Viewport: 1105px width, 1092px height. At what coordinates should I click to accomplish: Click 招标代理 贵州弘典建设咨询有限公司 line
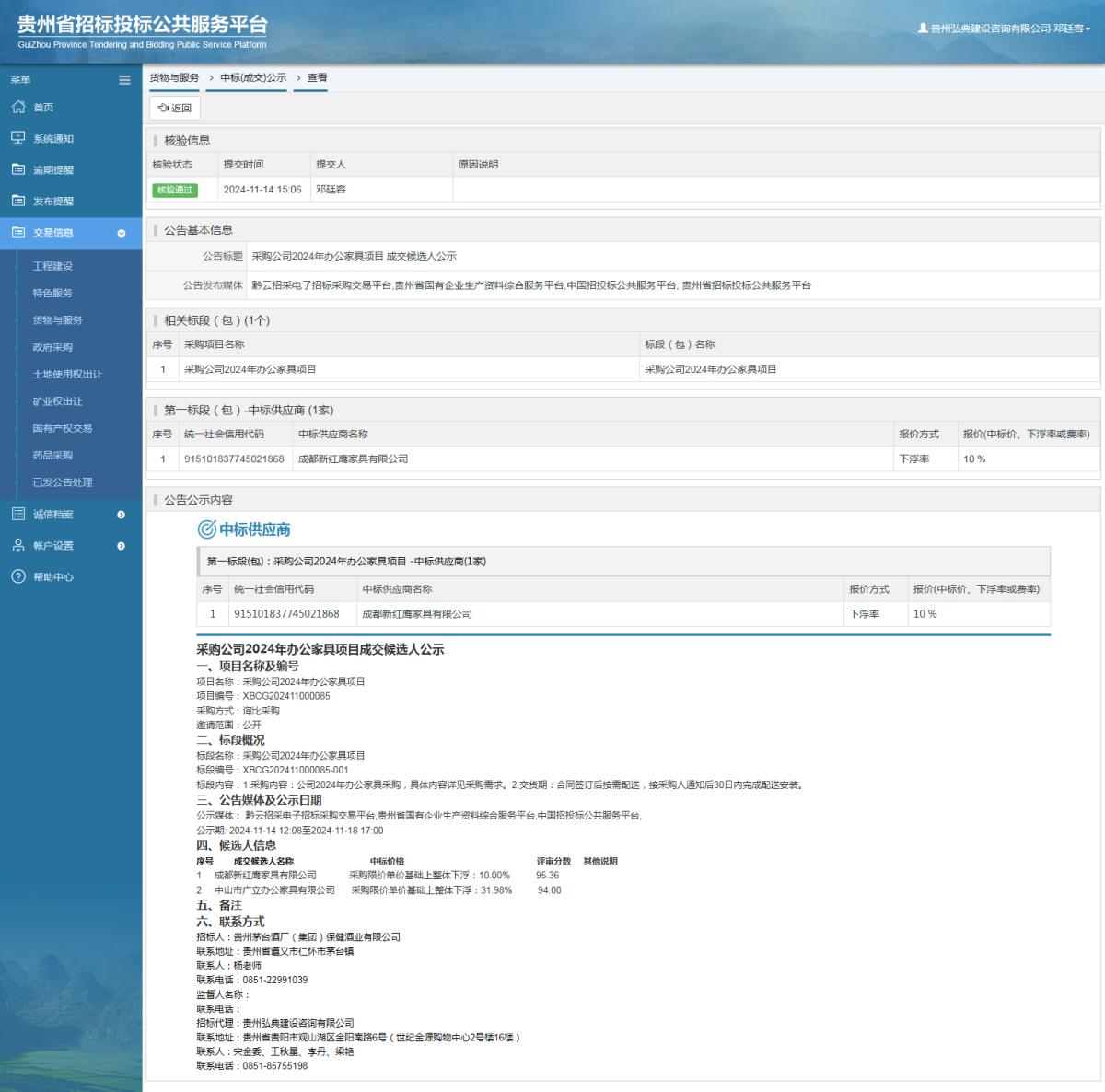[275, 1023]
